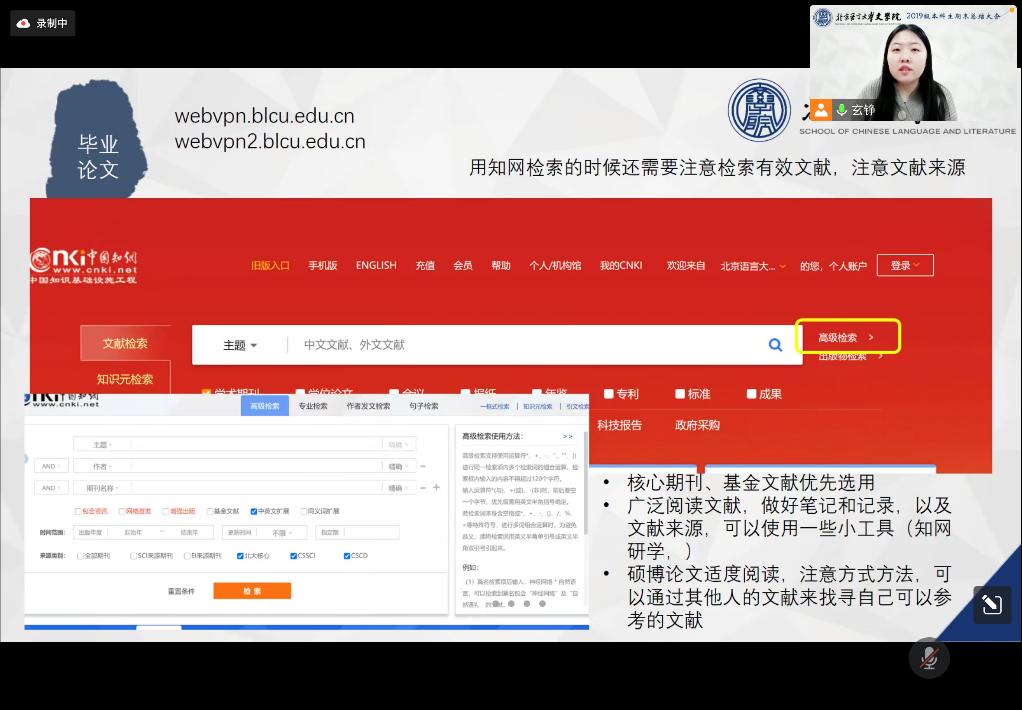Check the 网络首发 checkbox

coord(122,512)
